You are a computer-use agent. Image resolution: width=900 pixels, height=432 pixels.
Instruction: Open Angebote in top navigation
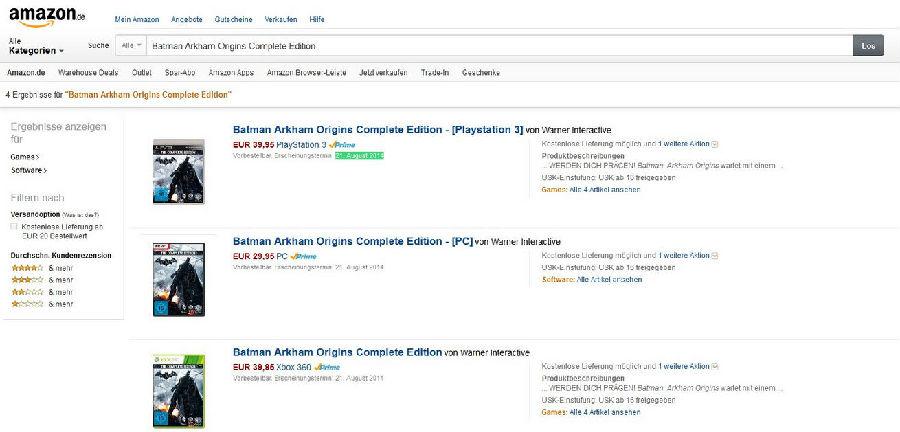(x=187, y=20)
